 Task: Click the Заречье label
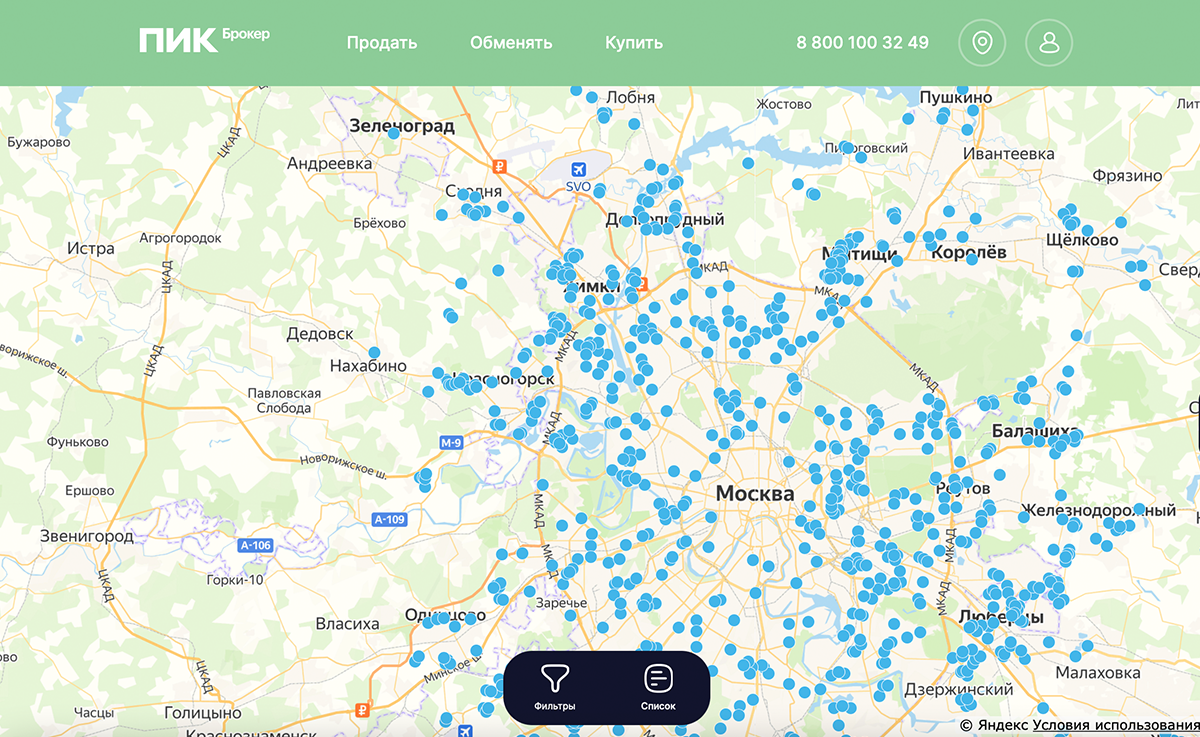pos(561,603)
